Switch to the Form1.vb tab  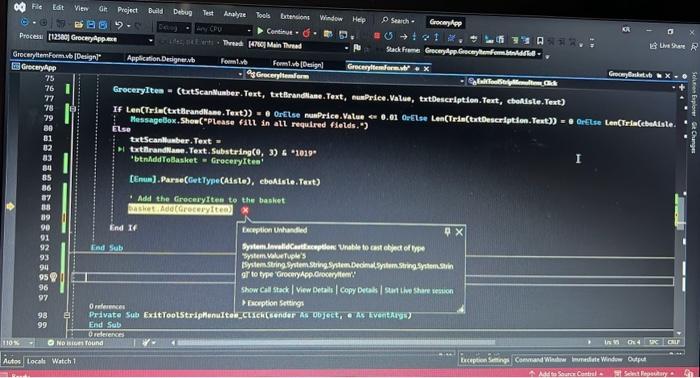(234, 62)
